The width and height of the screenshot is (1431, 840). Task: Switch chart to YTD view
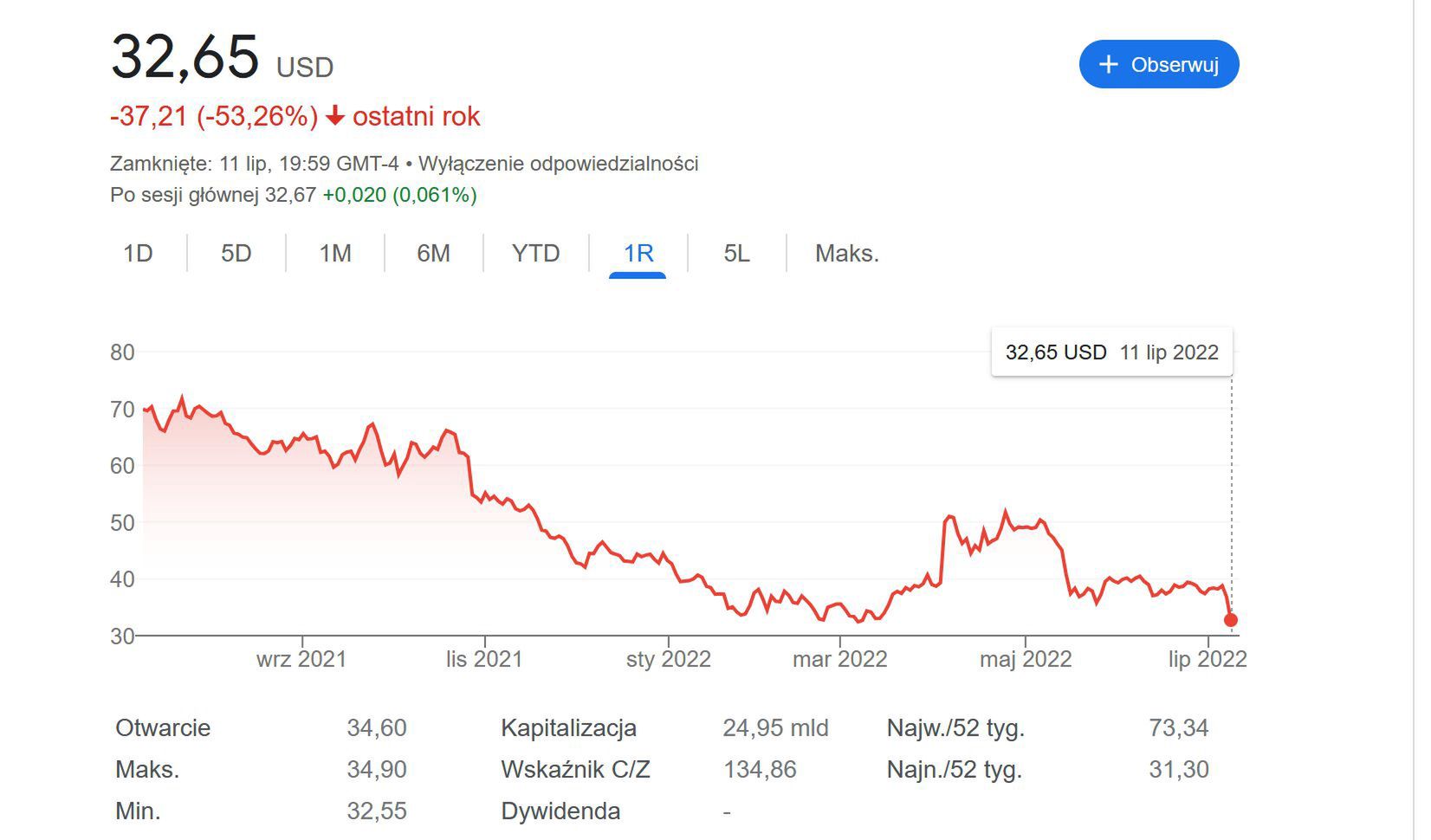point(535,253)
